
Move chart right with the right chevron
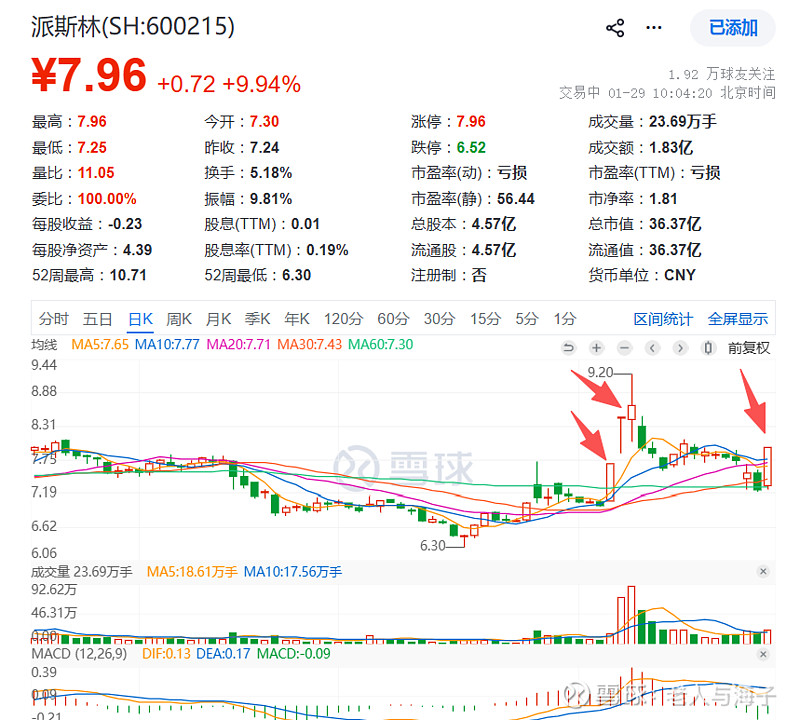click(x=680, y=348)
